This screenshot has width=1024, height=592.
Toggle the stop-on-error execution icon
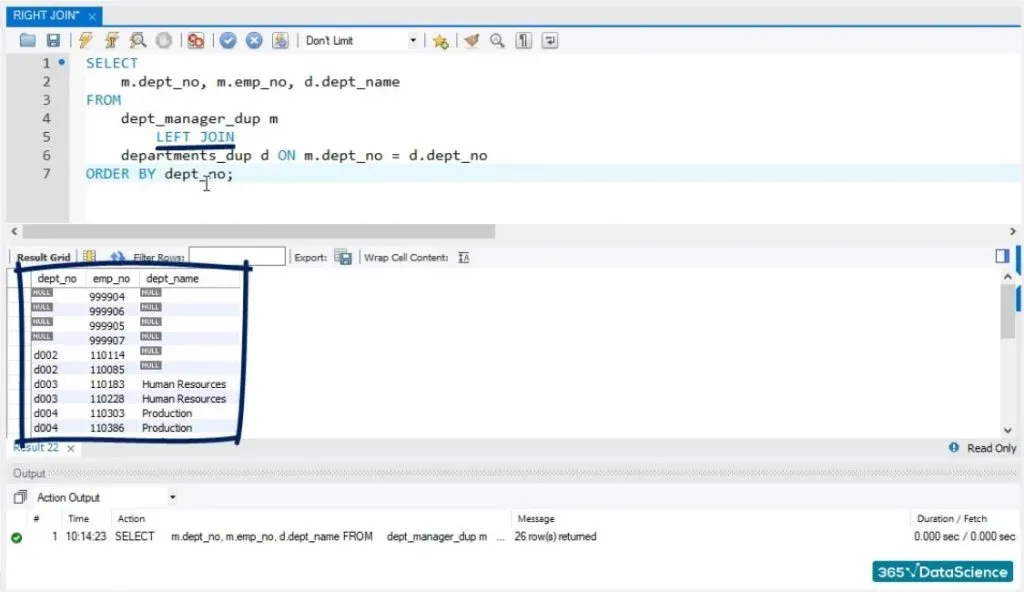pyautogui.click(x=196, y=41)
